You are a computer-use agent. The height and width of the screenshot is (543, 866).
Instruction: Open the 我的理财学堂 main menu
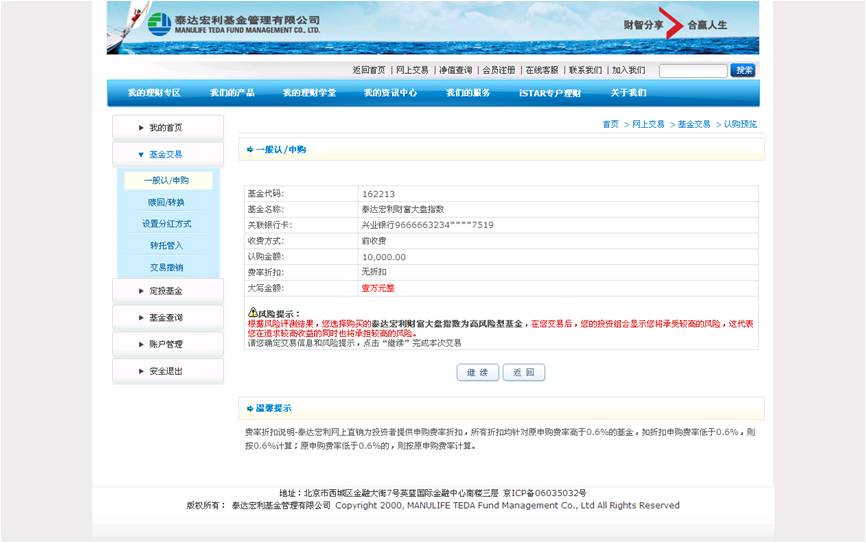point(309,93)
